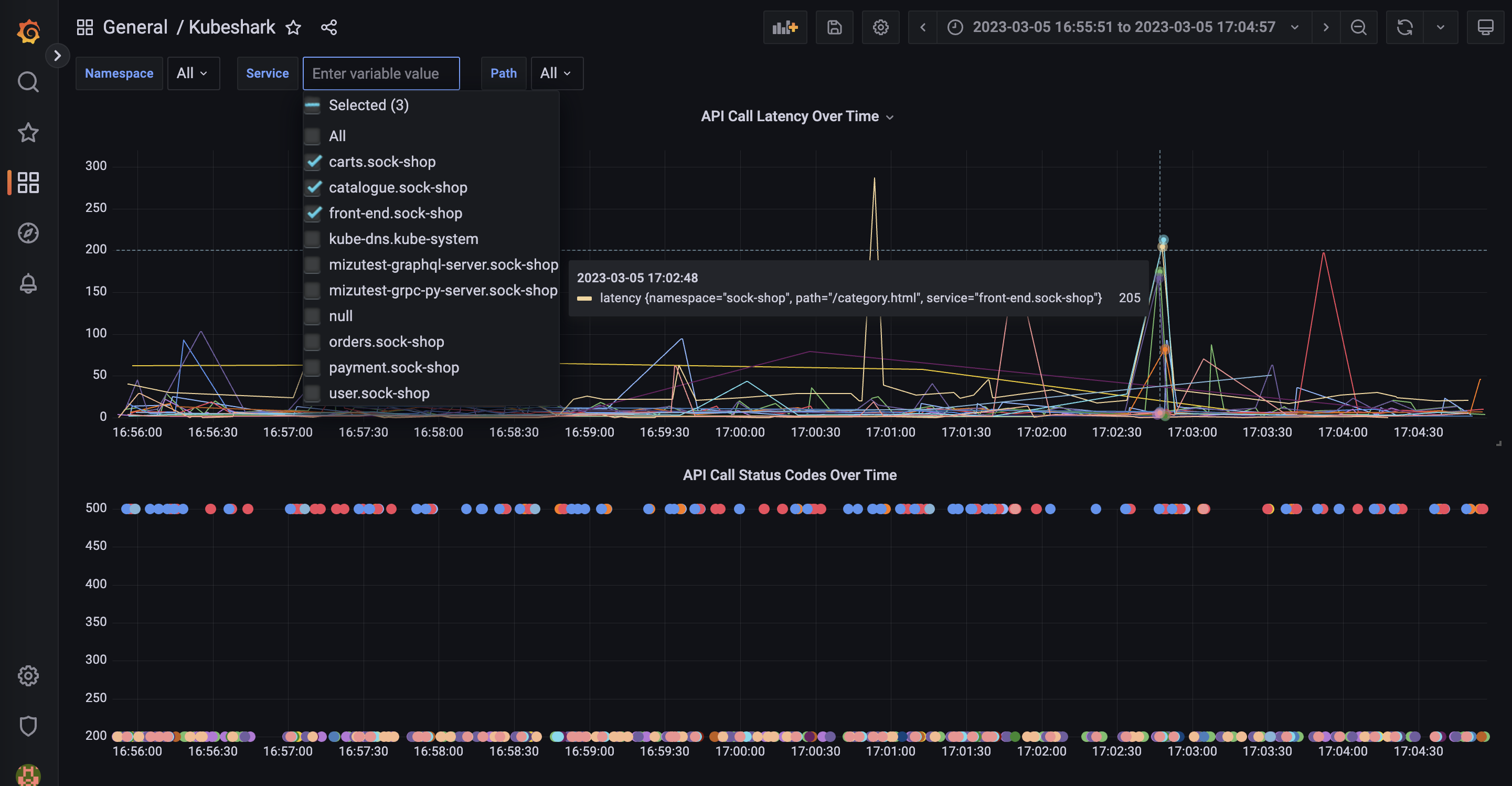
Task: Open the Search icon in the sidebar
Action: point(28,82)
